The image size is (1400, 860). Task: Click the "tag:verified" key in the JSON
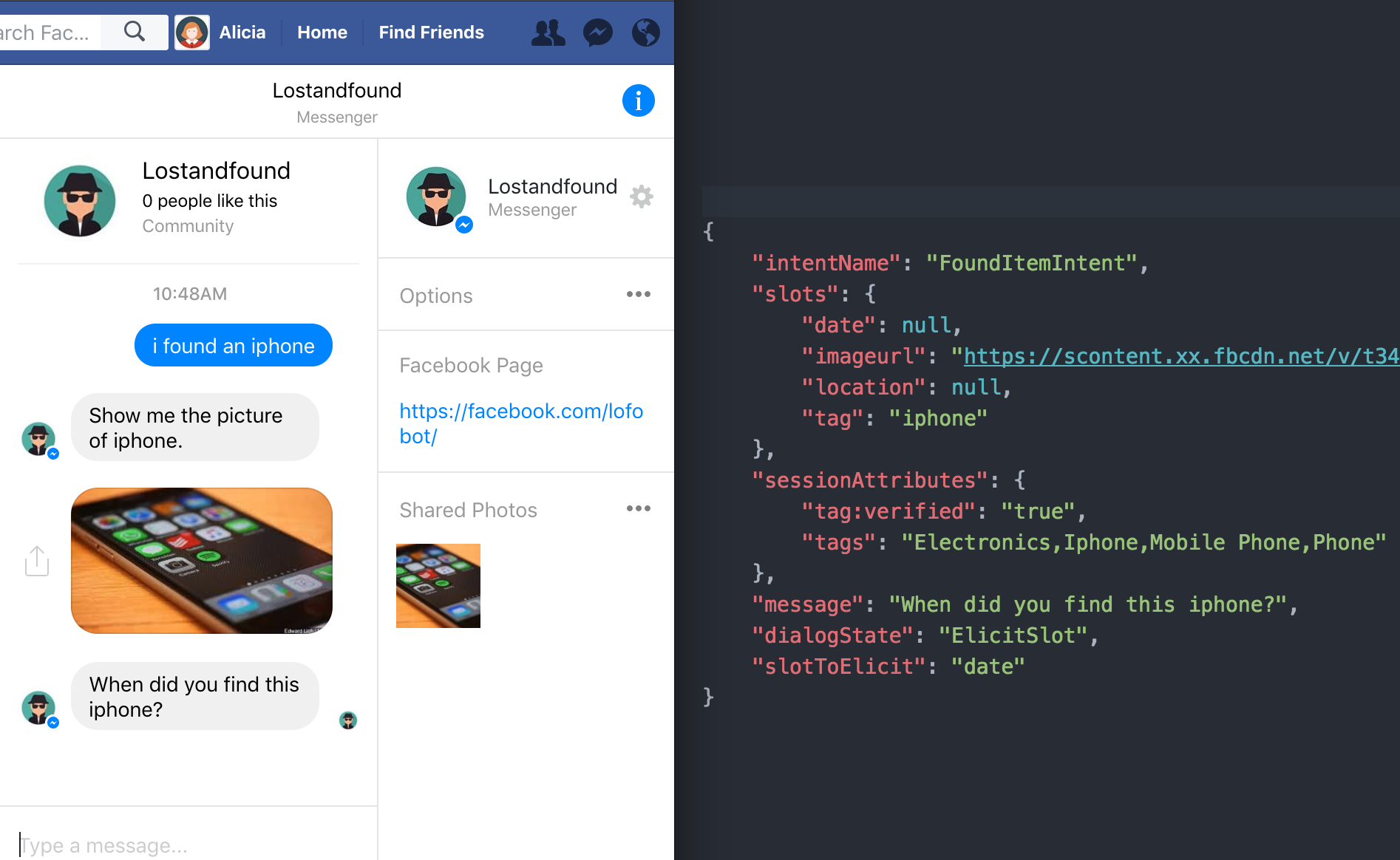[889, 511]
